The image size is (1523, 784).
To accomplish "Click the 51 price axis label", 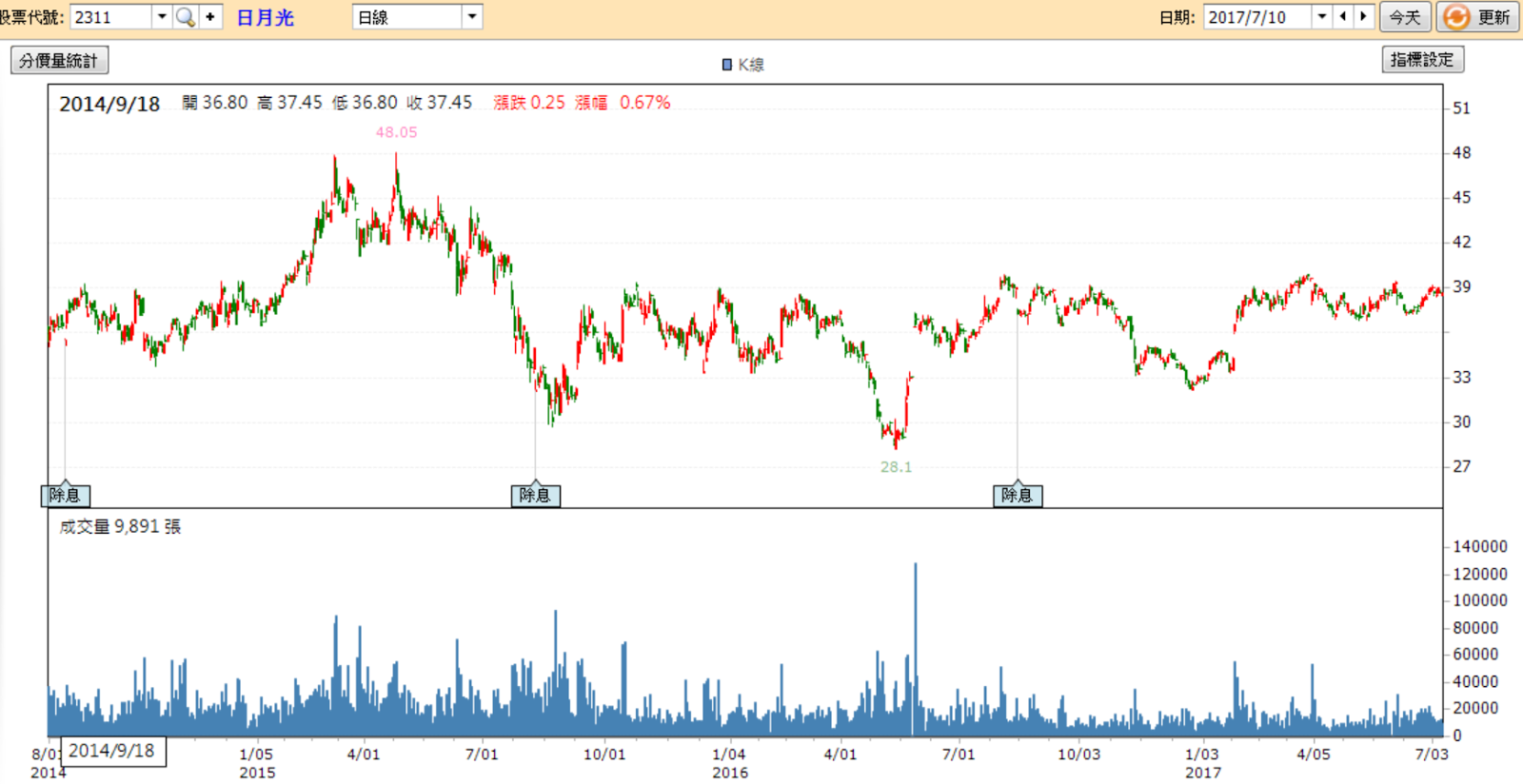I will pyautogui.click(x=1461, y=108).
